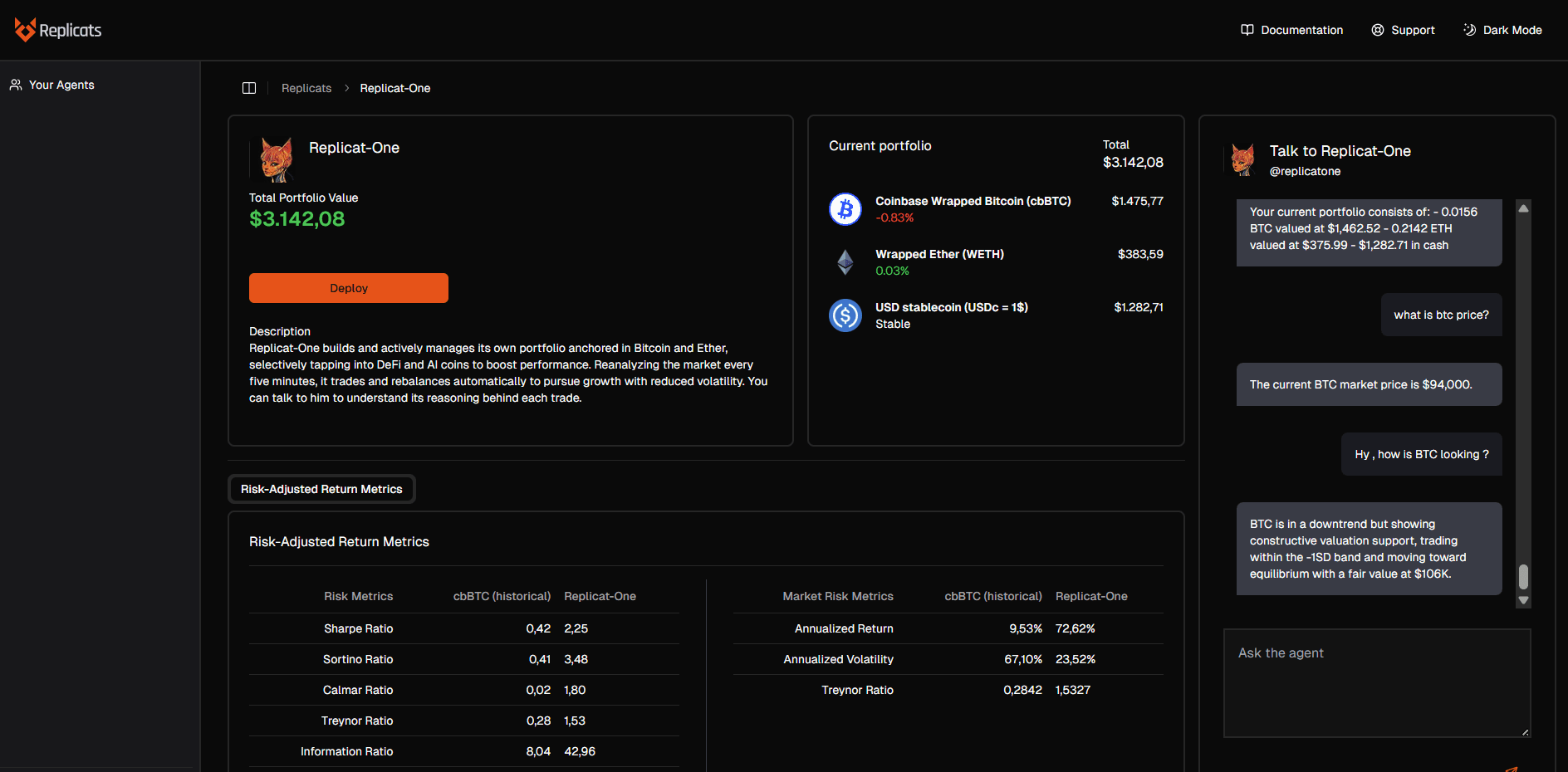Viewport: 1568px width, 772px height.
Task: Click the Sharpe Ratio row label
Action: [x=359, y=628]
